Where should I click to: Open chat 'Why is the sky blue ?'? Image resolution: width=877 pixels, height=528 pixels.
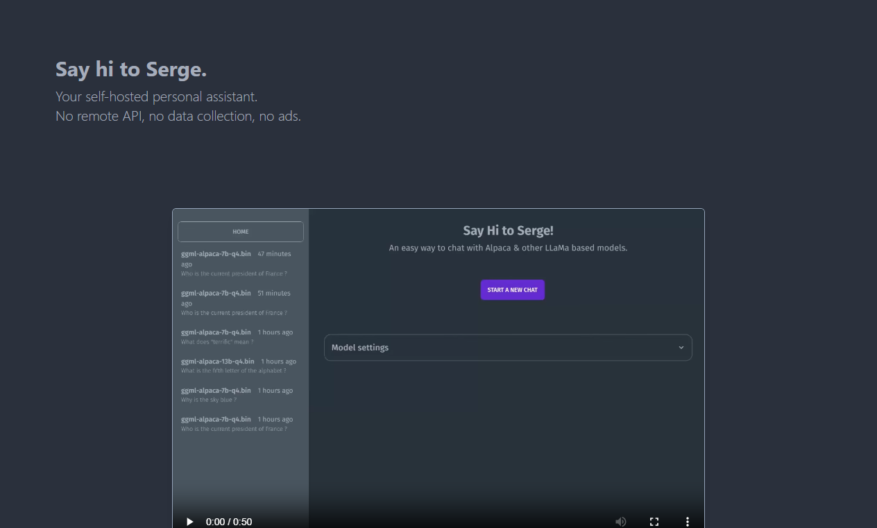pyautogui.click(x=239, y=395)
